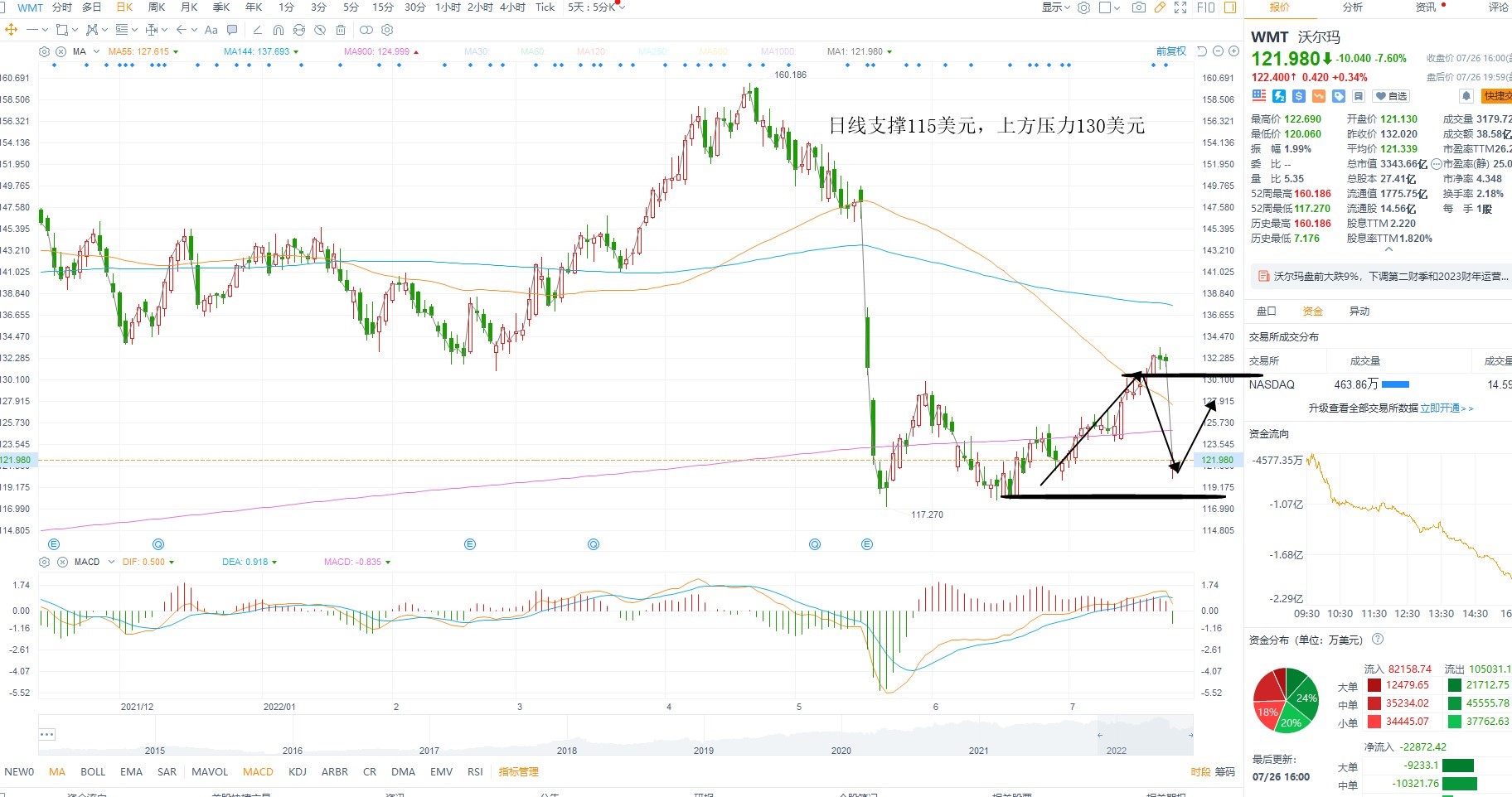Click the orange chart badge icon
This screenshot has width=1512, height=797.
1319,96
